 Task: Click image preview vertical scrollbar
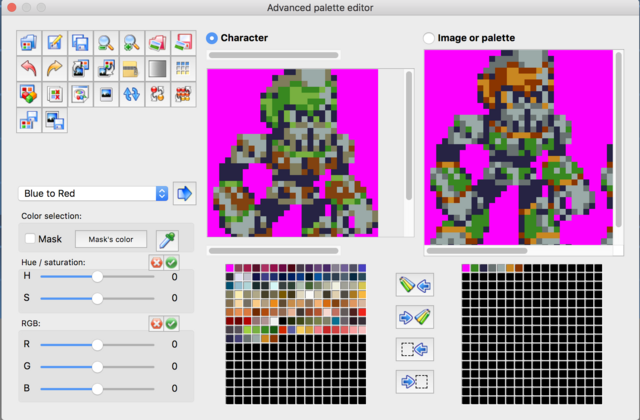click(618, 139)
